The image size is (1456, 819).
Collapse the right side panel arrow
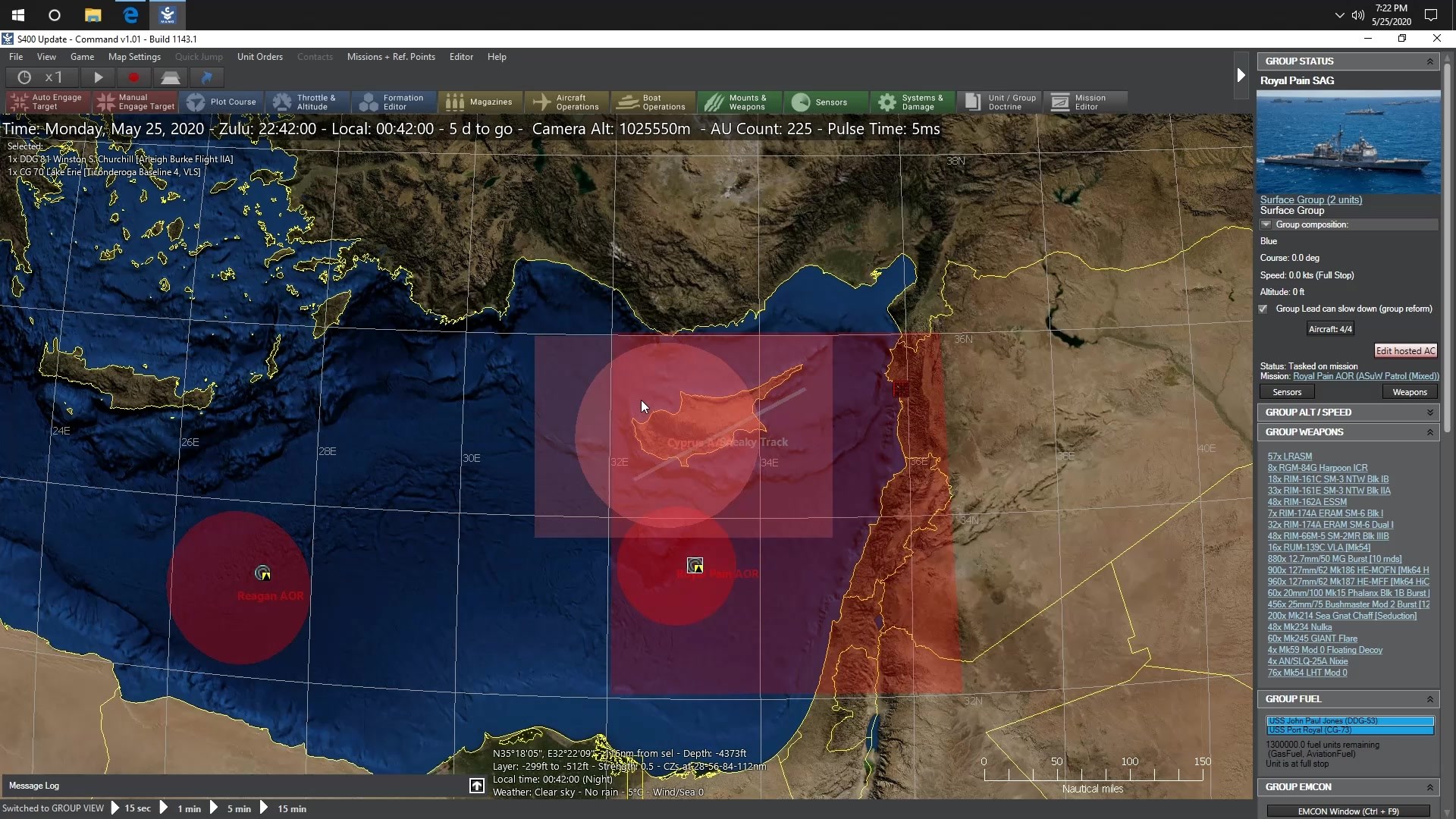(x=1241, y=75)
